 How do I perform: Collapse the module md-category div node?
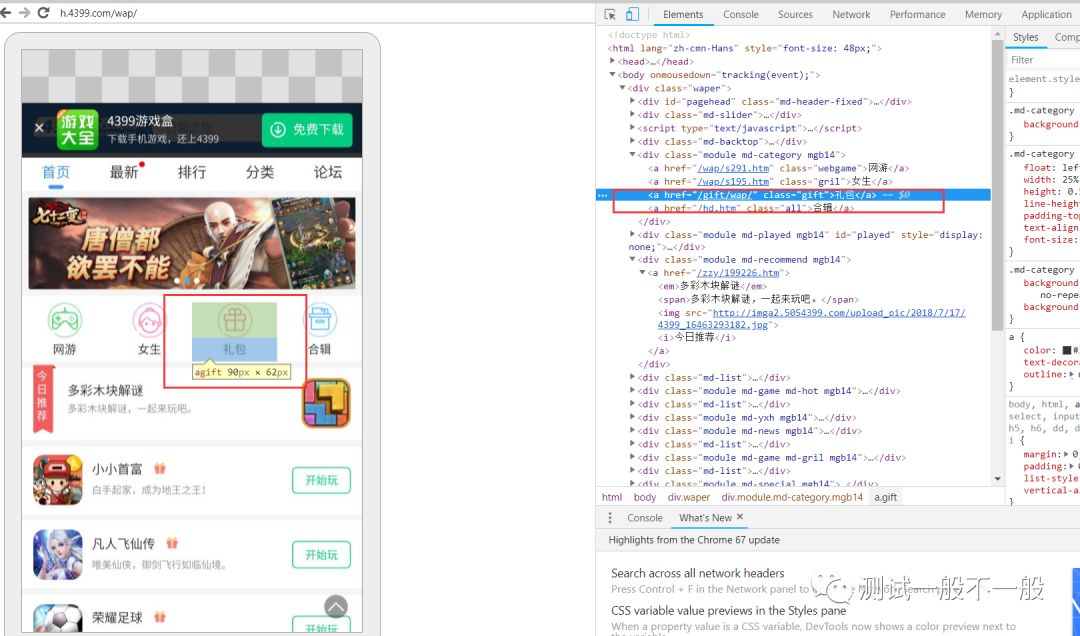click(632, 154)
